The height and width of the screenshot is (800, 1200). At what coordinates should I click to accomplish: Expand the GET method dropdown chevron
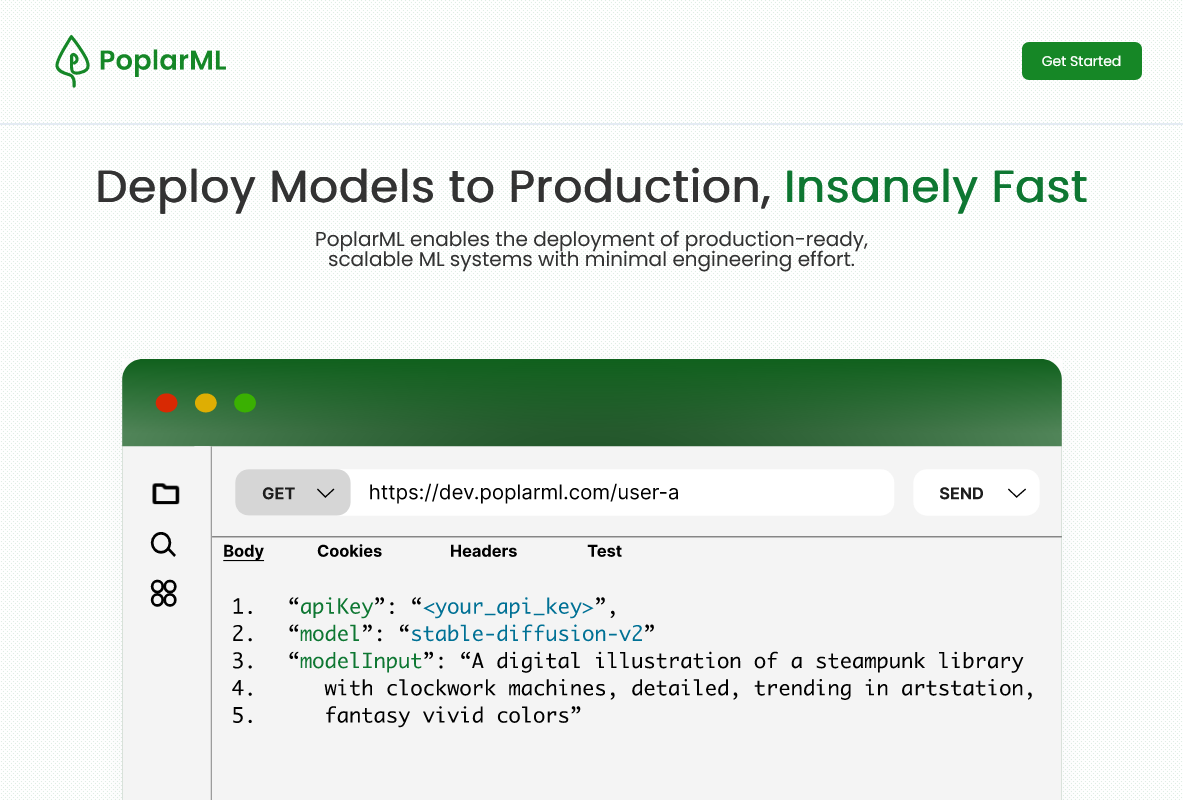325,493
